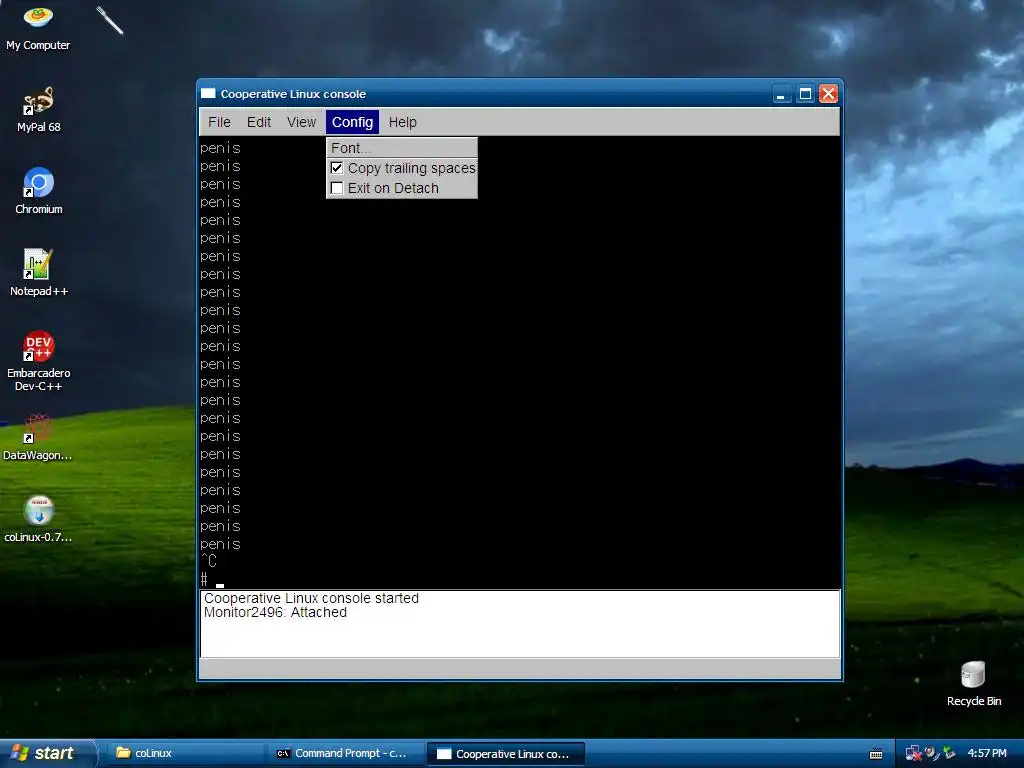Select the Recycle Bin icon

pos(974,683)
